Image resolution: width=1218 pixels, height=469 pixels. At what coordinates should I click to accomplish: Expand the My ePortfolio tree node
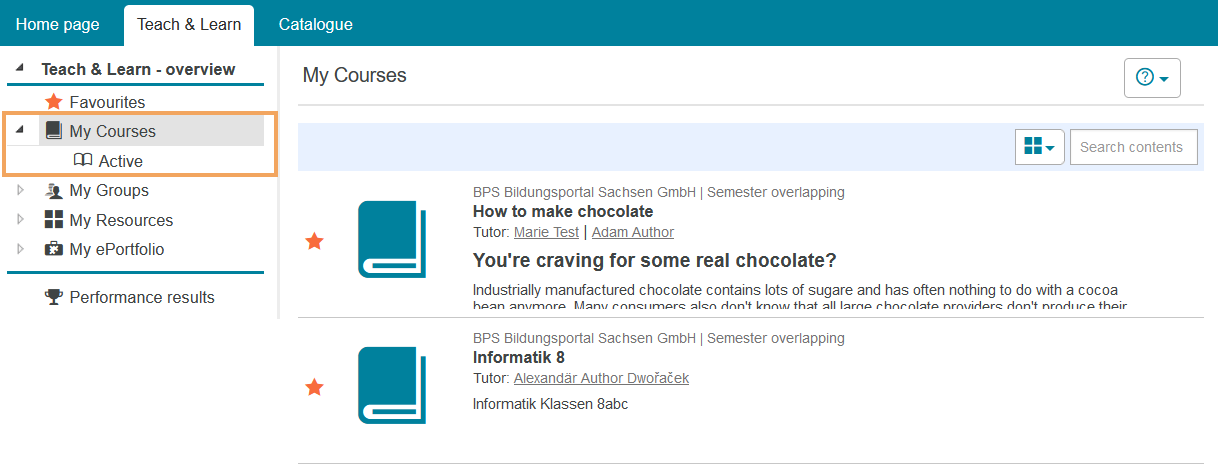click(21, 249)
